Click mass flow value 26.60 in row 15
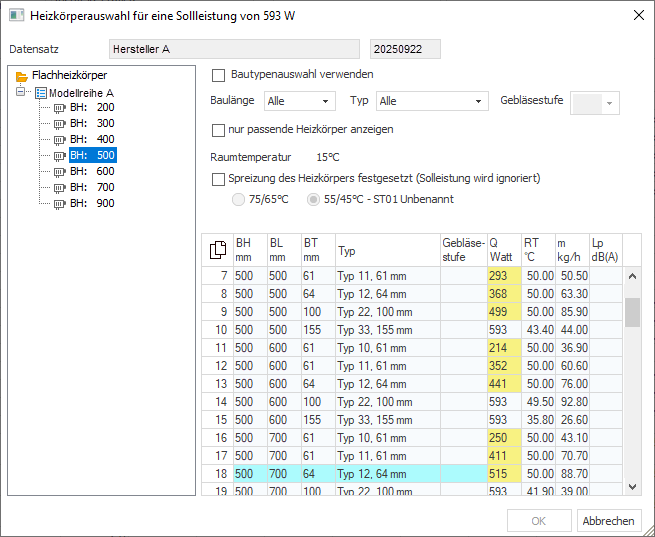The image size is (655, 537). pyautogui.click(x=572, y=420)
